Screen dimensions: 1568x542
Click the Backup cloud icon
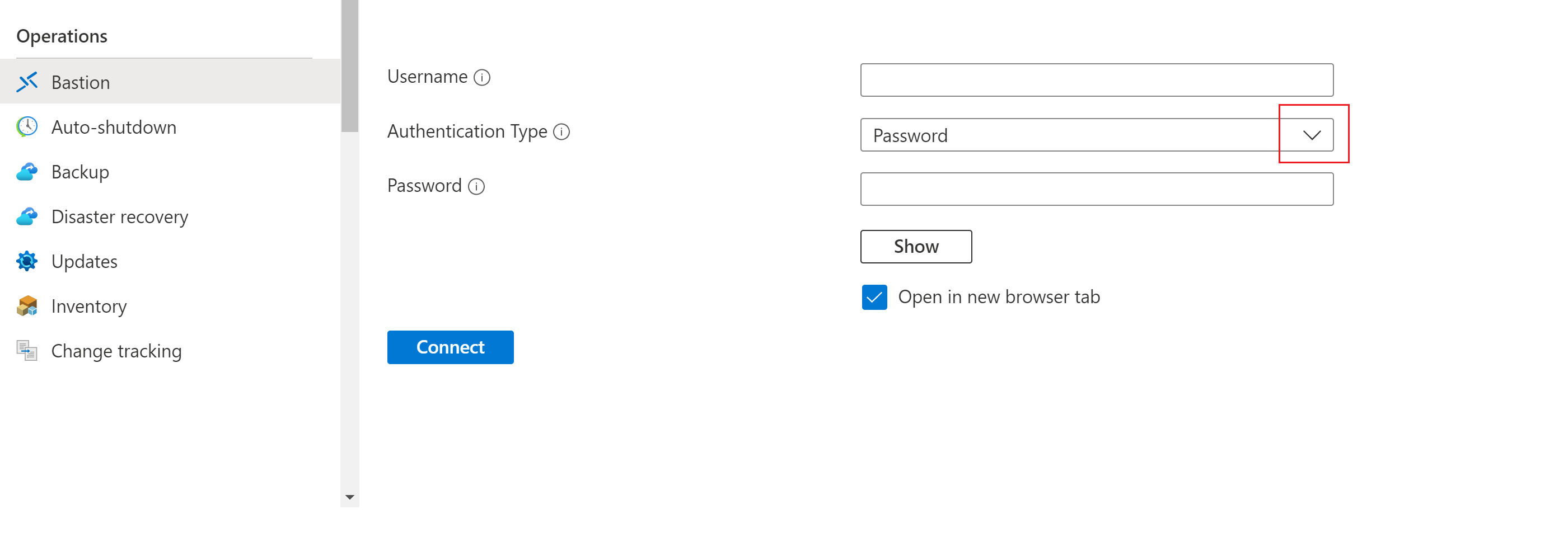tap(27, 172)
